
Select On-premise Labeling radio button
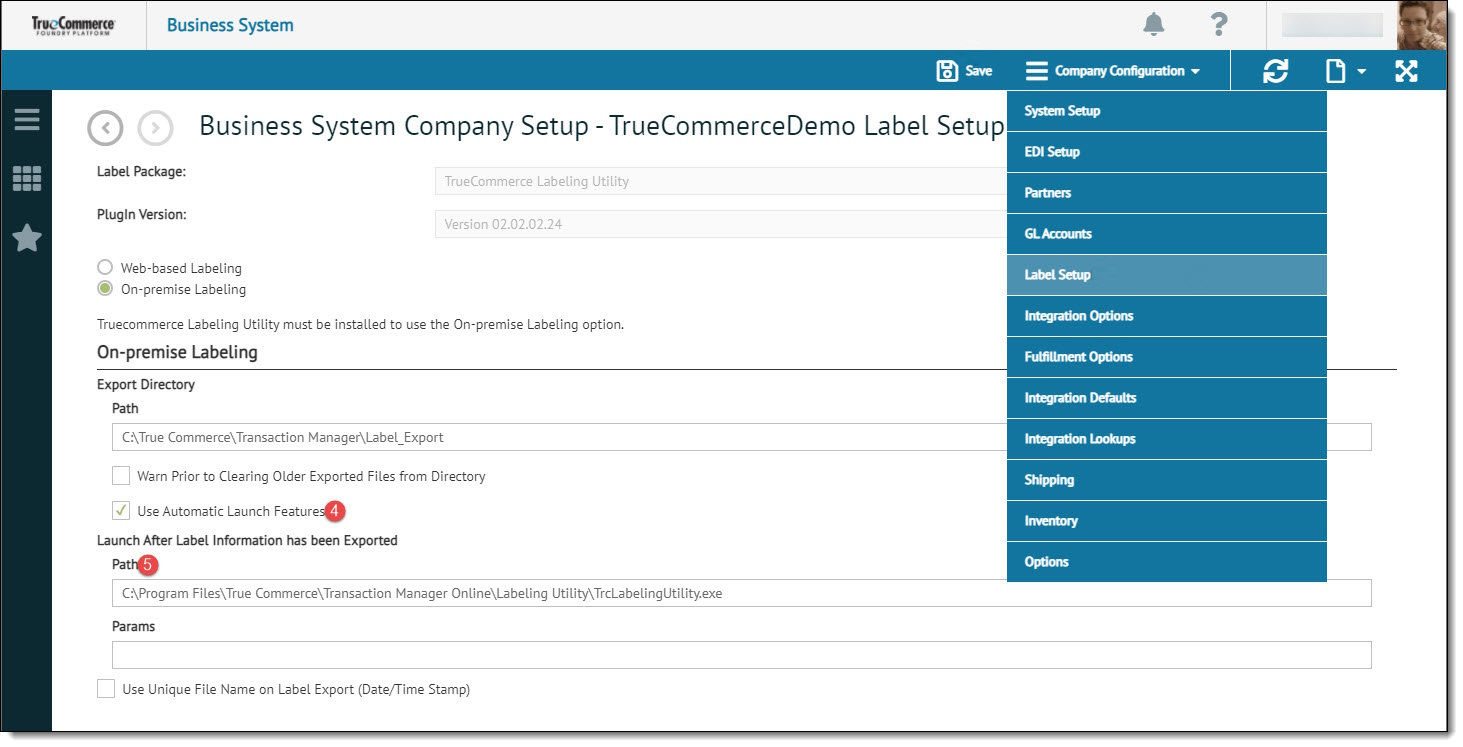point(105,289)
